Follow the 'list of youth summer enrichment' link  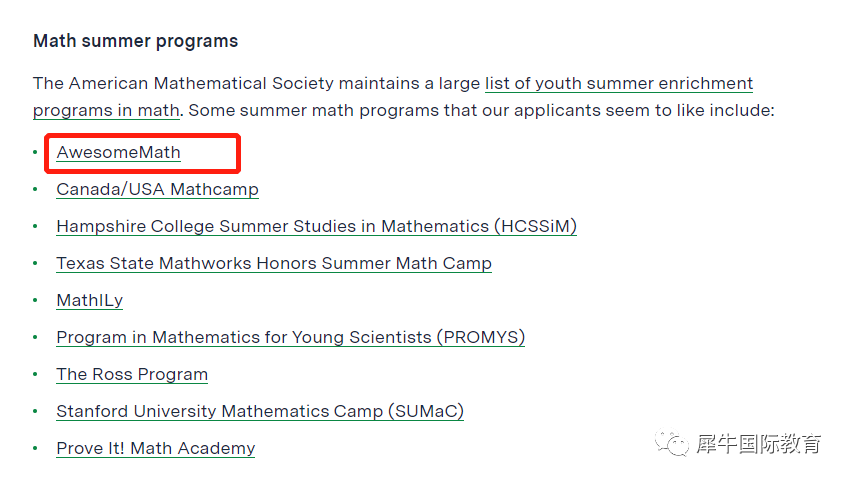tap(619, 83)
